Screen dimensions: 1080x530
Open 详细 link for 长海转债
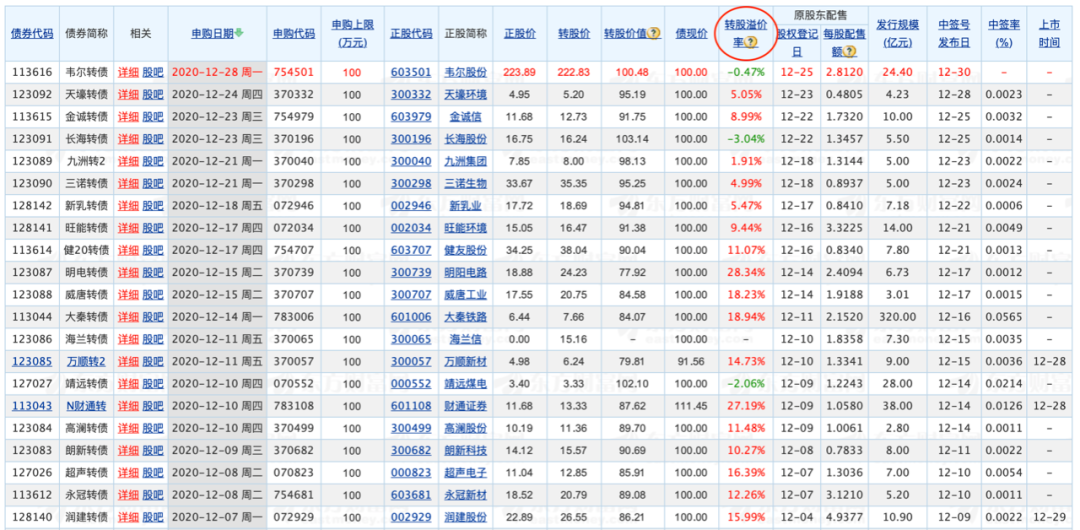tap(128, 139)
